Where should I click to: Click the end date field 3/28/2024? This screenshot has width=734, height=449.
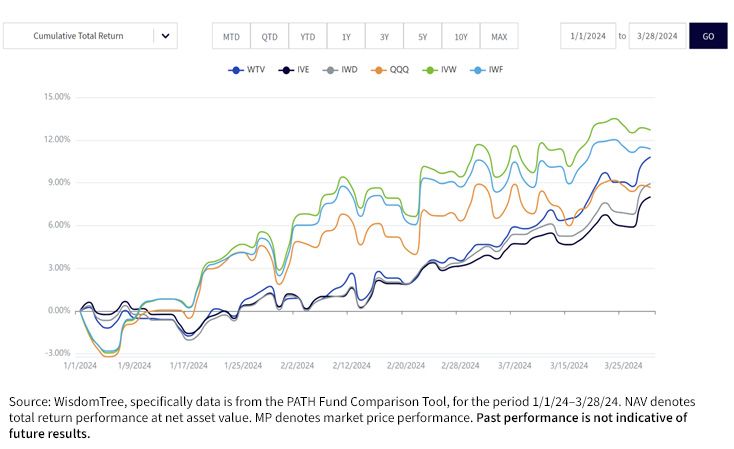click(x=657, y=36)
